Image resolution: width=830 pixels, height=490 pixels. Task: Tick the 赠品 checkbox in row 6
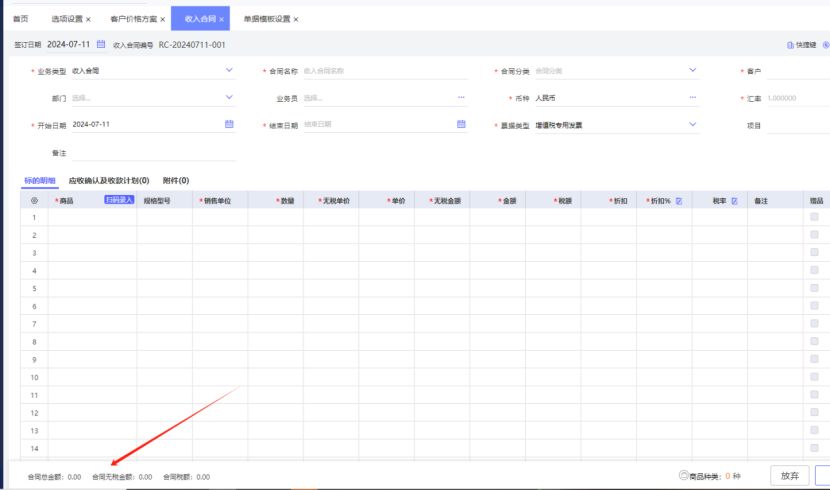pyautogui.click(x=814, y=306)
